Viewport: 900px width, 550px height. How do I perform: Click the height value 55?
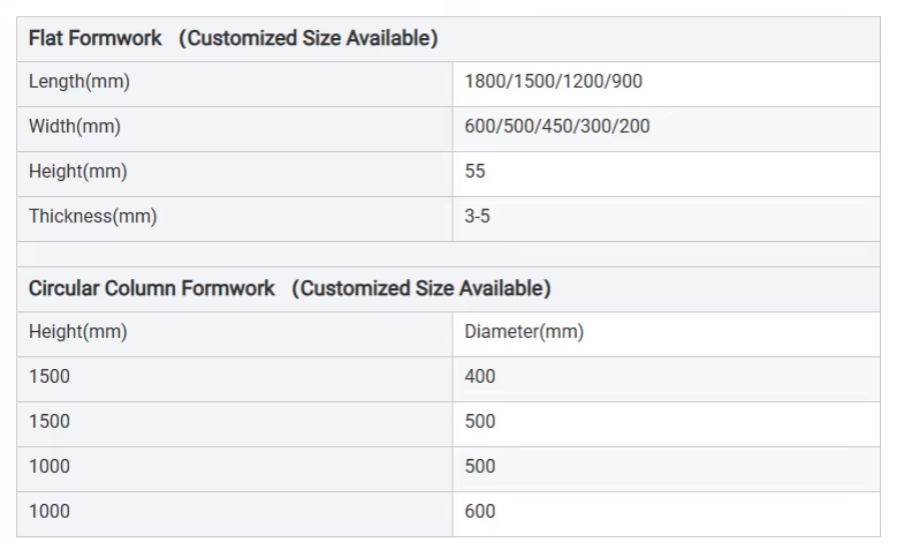(475, 172)
